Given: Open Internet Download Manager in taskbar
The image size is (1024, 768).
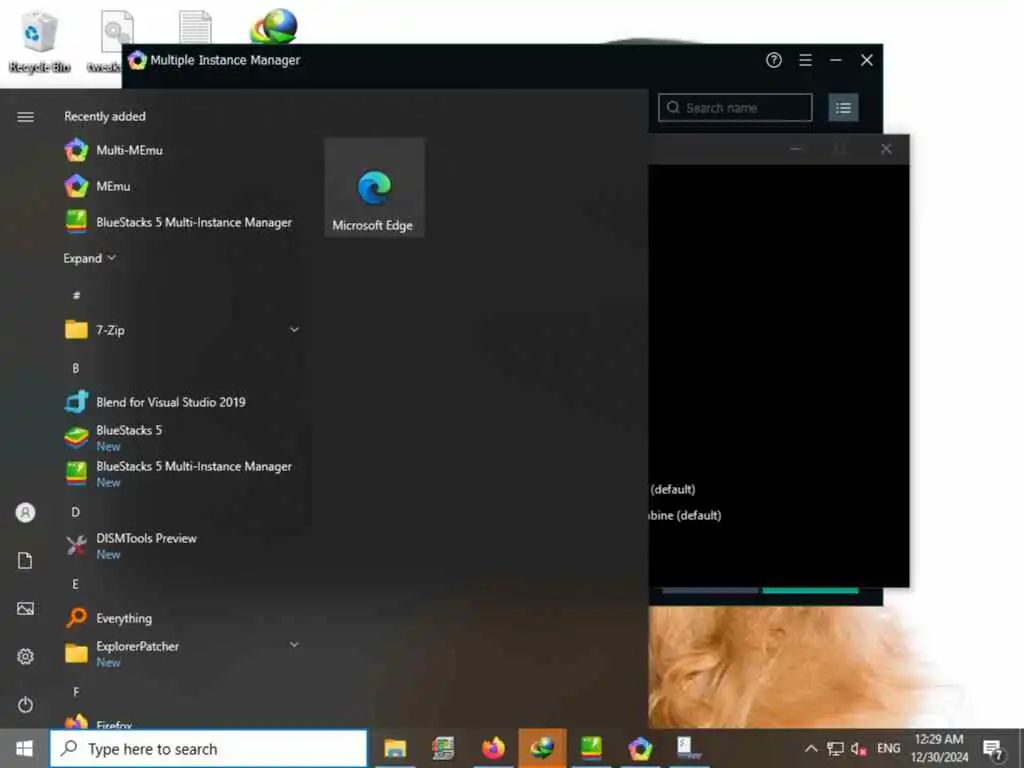Looking at the screenshot, I should (542, 748).
